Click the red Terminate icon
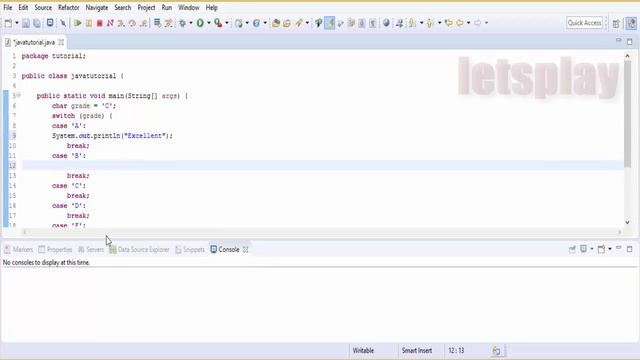Image resolution: width=640 pixels, height=360 pixels. 100,23
